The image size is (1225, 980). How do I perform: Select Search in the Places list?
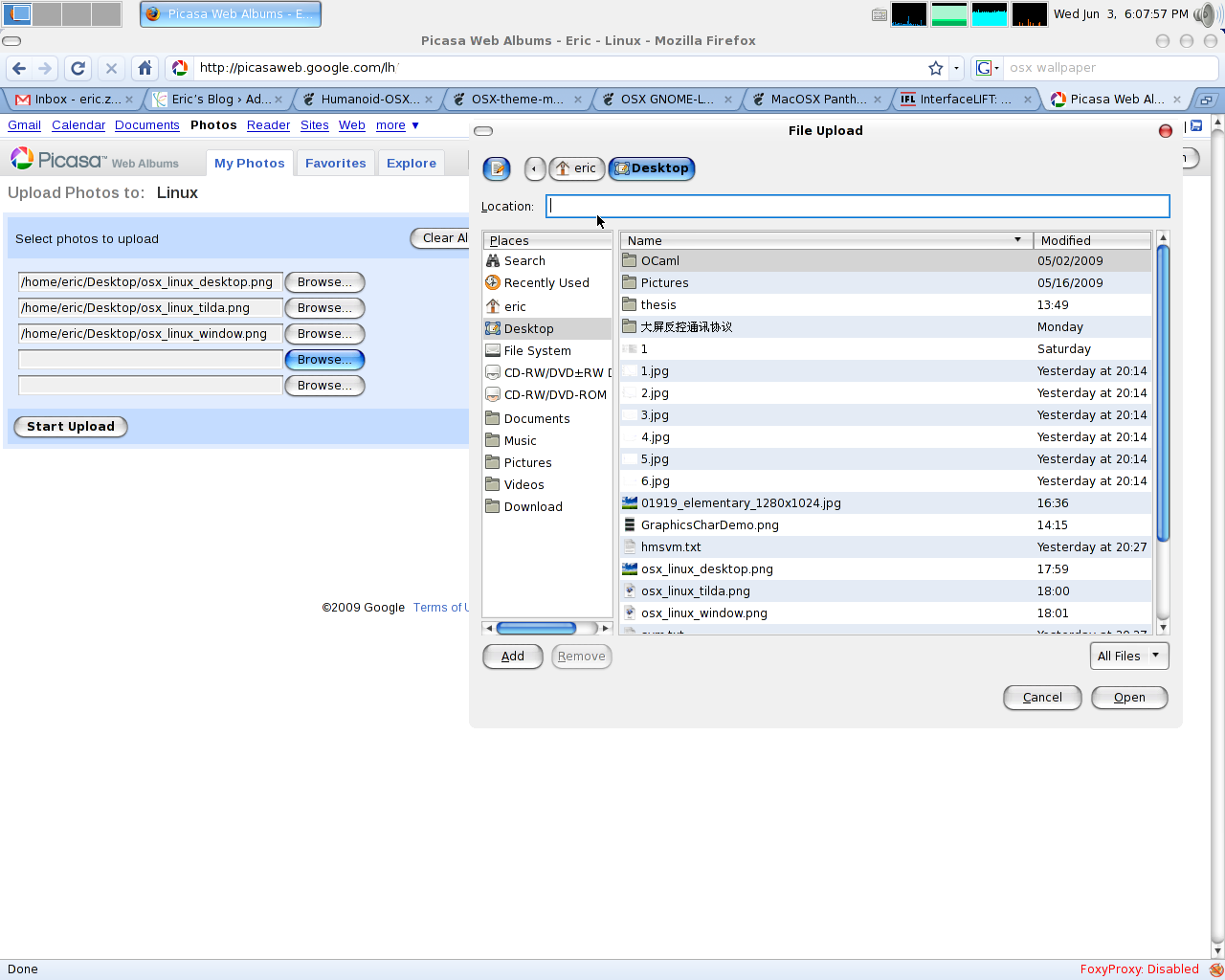coord(547,261)
